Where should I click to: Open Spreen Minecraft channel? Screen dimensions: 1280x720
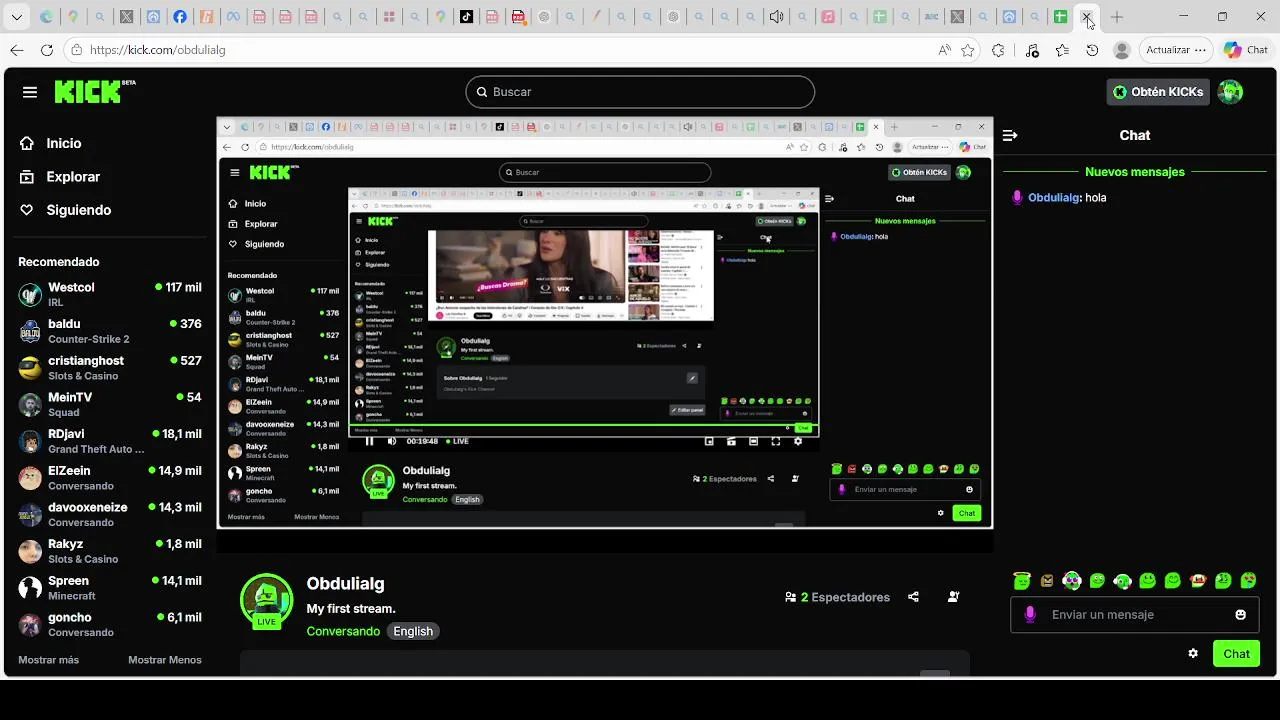tap(110, 588)
